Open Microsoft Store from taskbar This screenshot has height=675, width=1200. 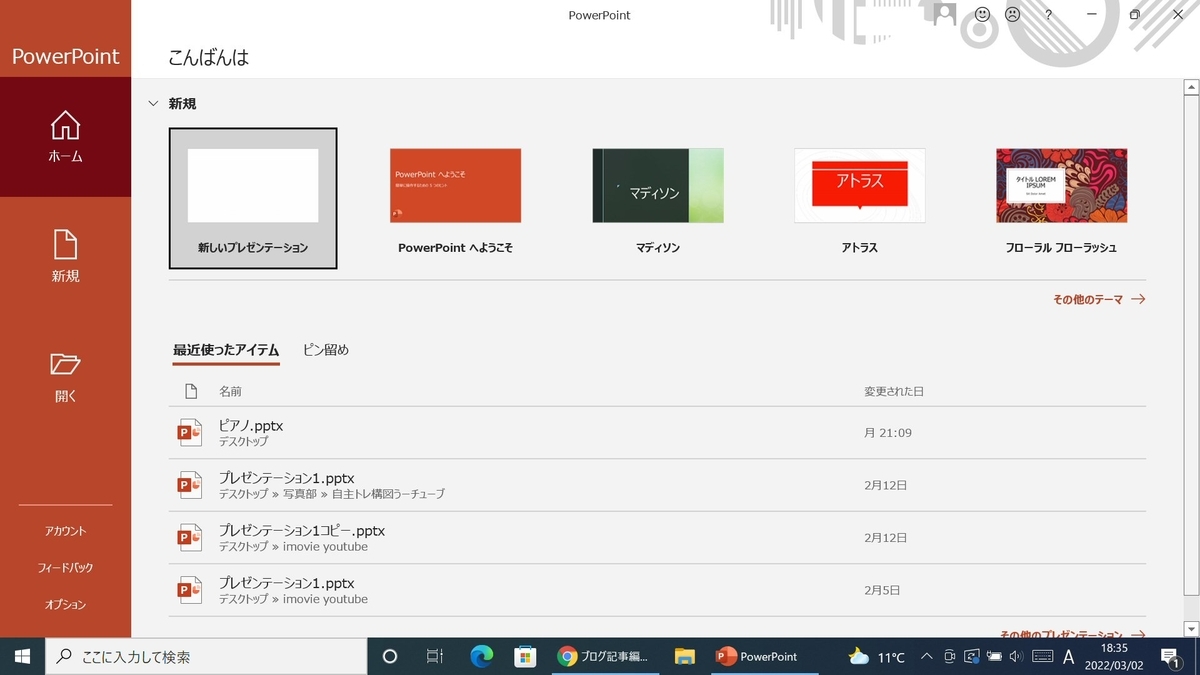[x=525, y=657]
